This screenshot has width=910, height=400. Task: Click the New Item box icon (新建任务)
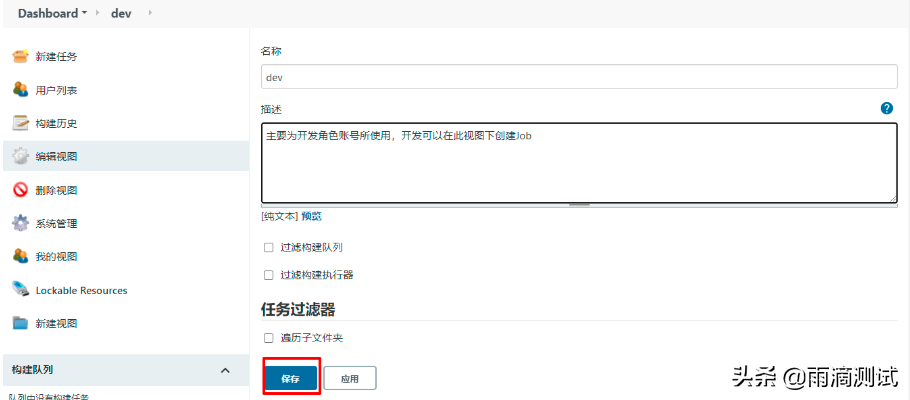[20, 56]
